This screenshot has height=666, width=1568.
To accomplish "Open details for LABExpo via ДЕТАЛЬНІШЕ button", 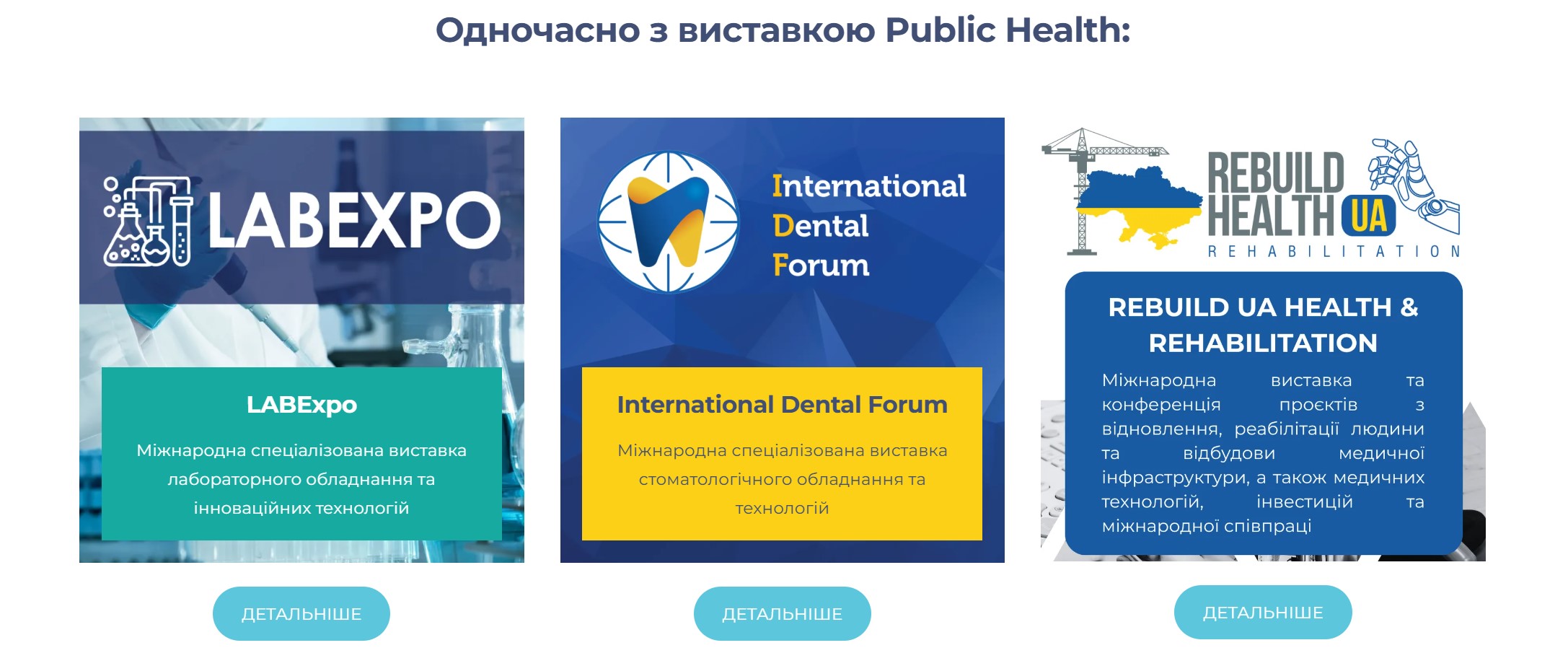I will coord(301,613).
